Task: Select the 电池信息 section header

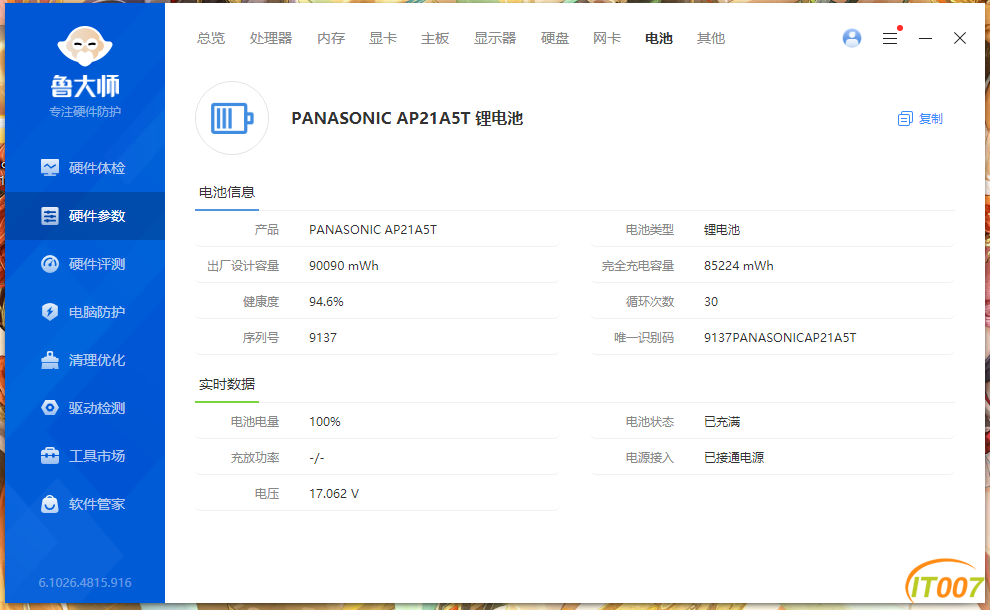Action: [x=227, y=192]
